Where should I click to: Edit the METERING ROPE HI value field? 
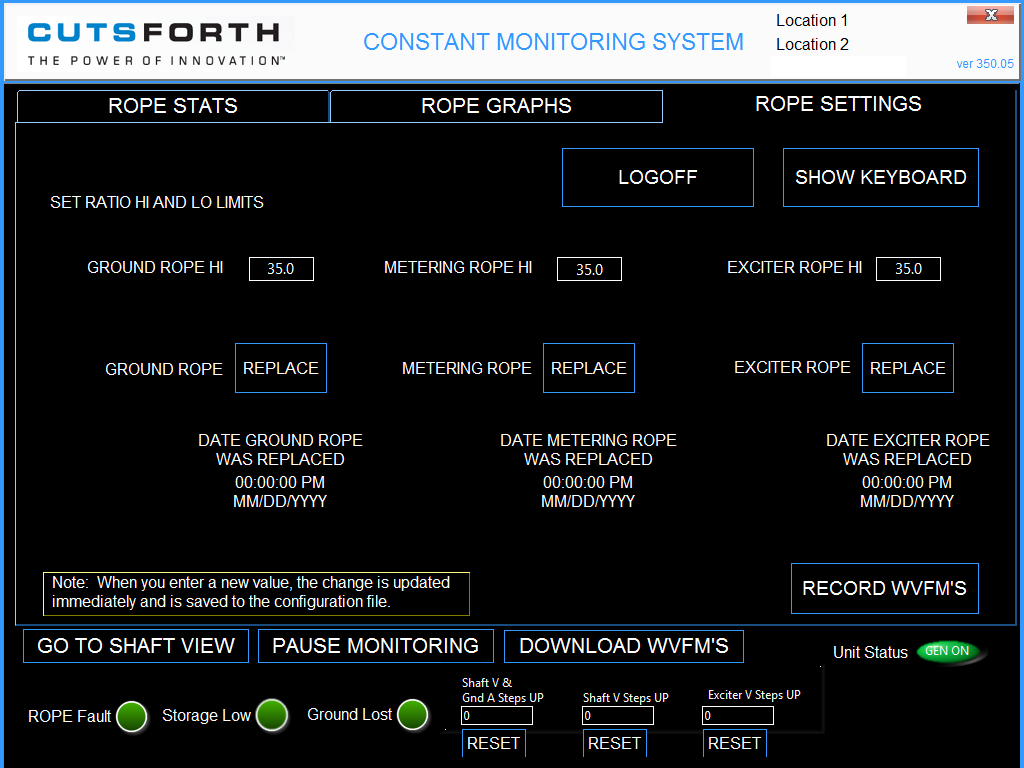(x=589, y=269)
